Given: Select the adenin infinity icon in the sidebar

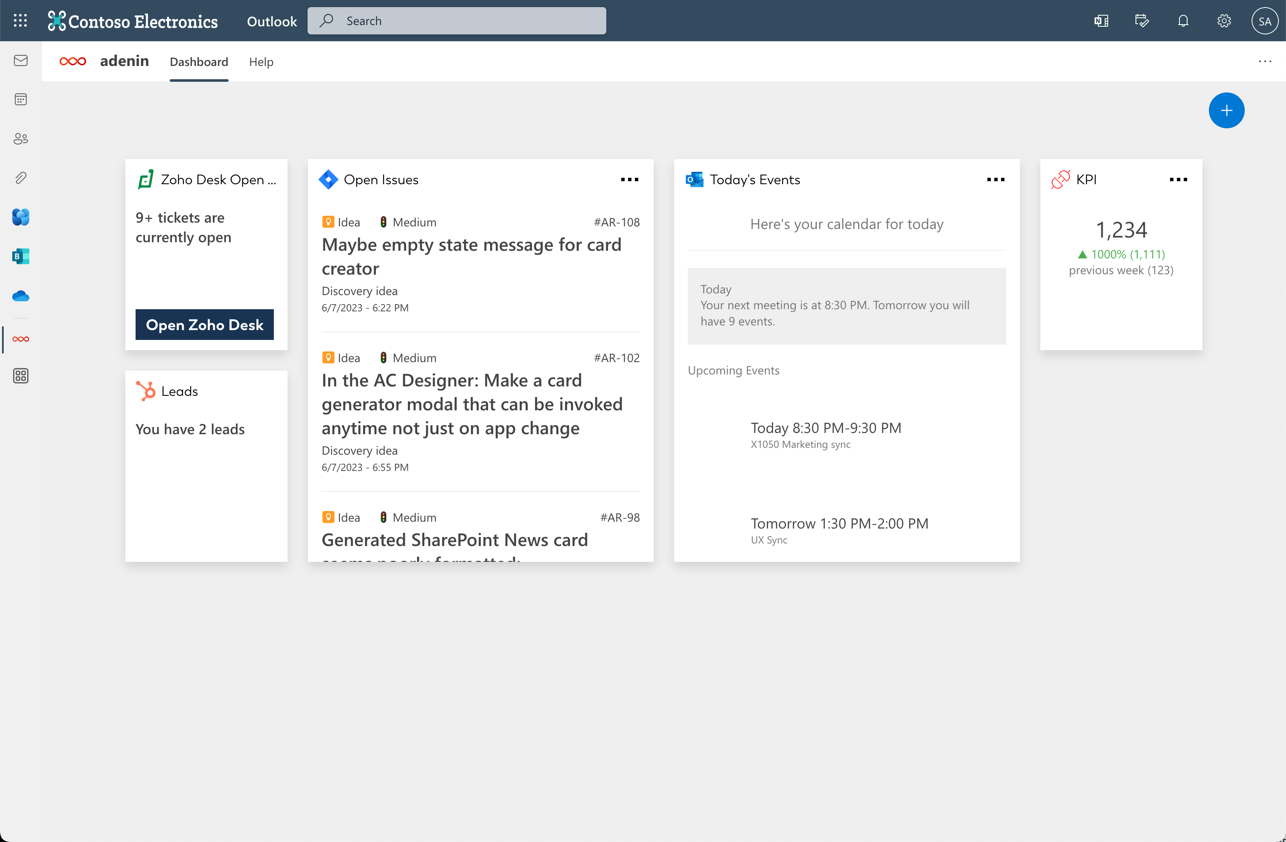Looking at the screenshot, I should click(x=21, y=339).
